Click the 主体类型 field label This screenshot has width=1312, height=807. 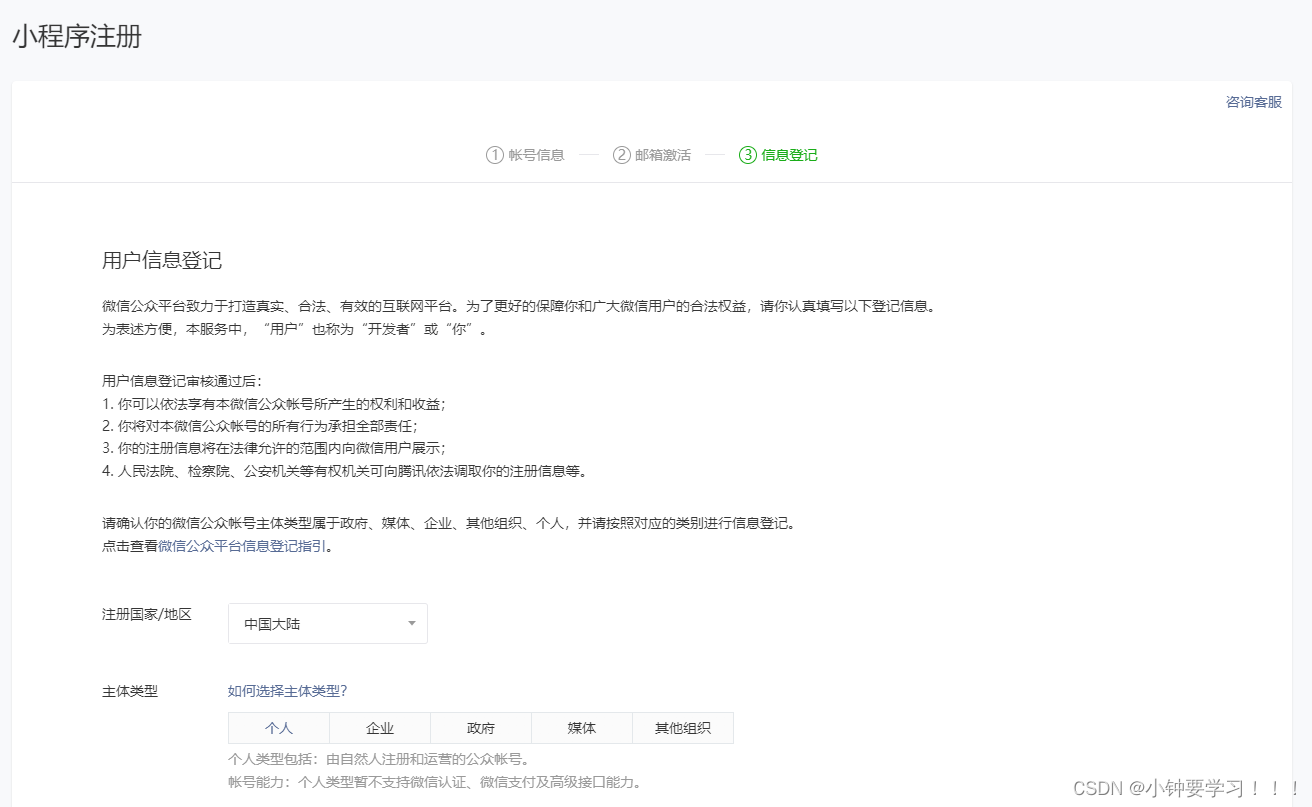pos(130,691)
